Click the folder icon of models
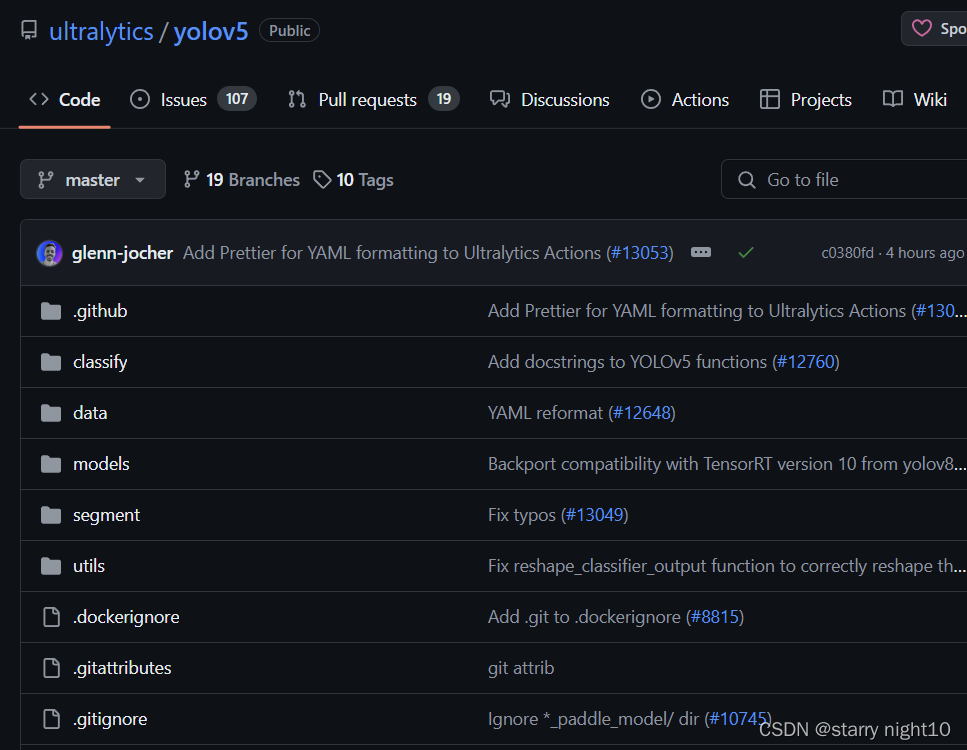Viewport: 967px width, 750px height. [x=51, y=464]
